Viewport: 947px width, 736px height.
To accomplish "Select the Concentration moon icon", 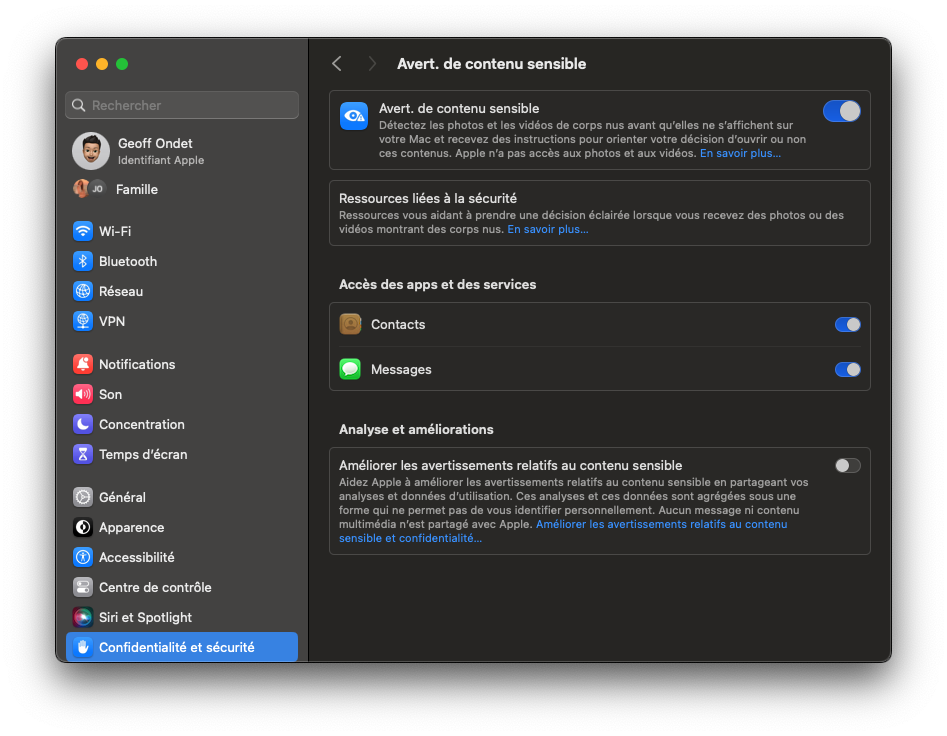I will pos(83,424).
